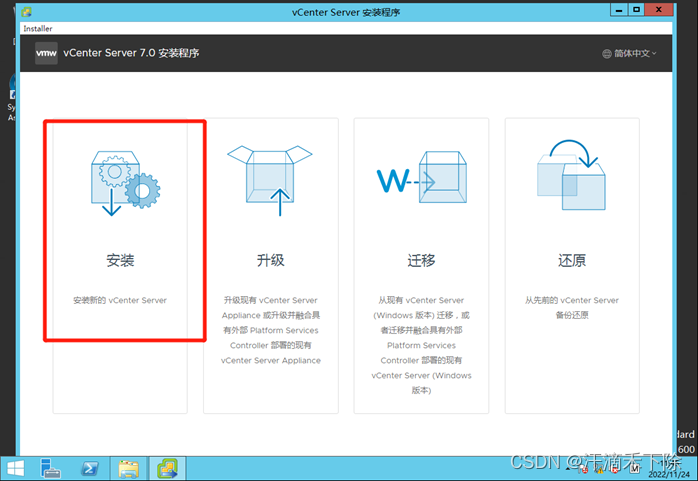Click the Upgrade (升级) open box icon
This screenshot has height=481, width=698.
click(x=270, y=180)
